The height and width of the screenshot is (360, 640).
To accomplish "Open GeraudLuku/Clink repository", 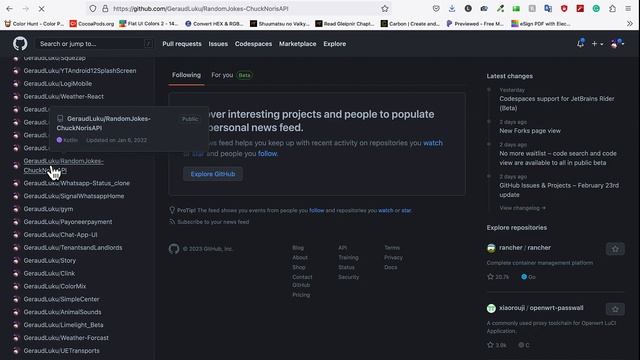I will point(49,273).
